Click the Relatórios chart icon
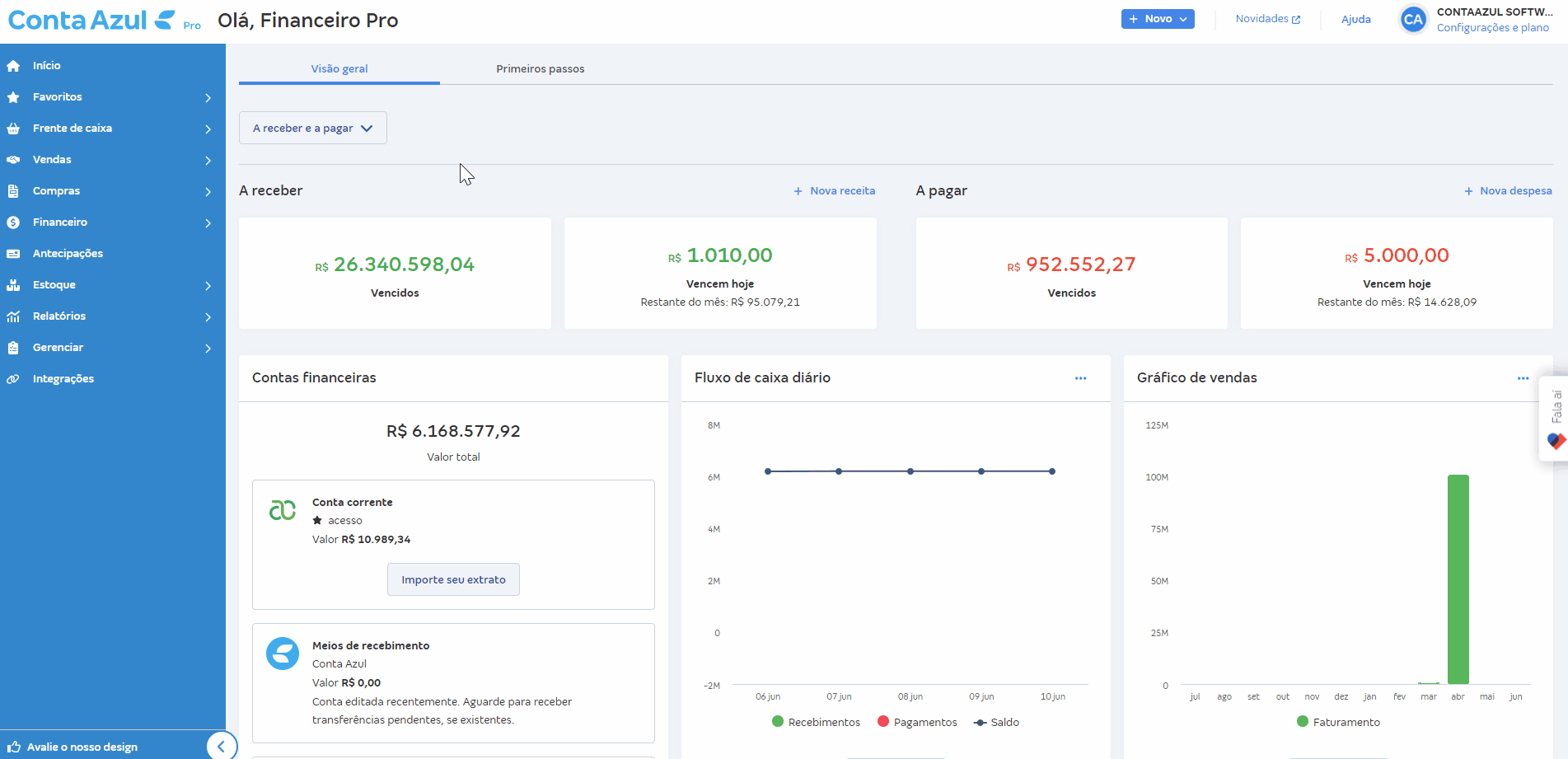Screen dimensions: 1568x759 (x=13, y=316)
